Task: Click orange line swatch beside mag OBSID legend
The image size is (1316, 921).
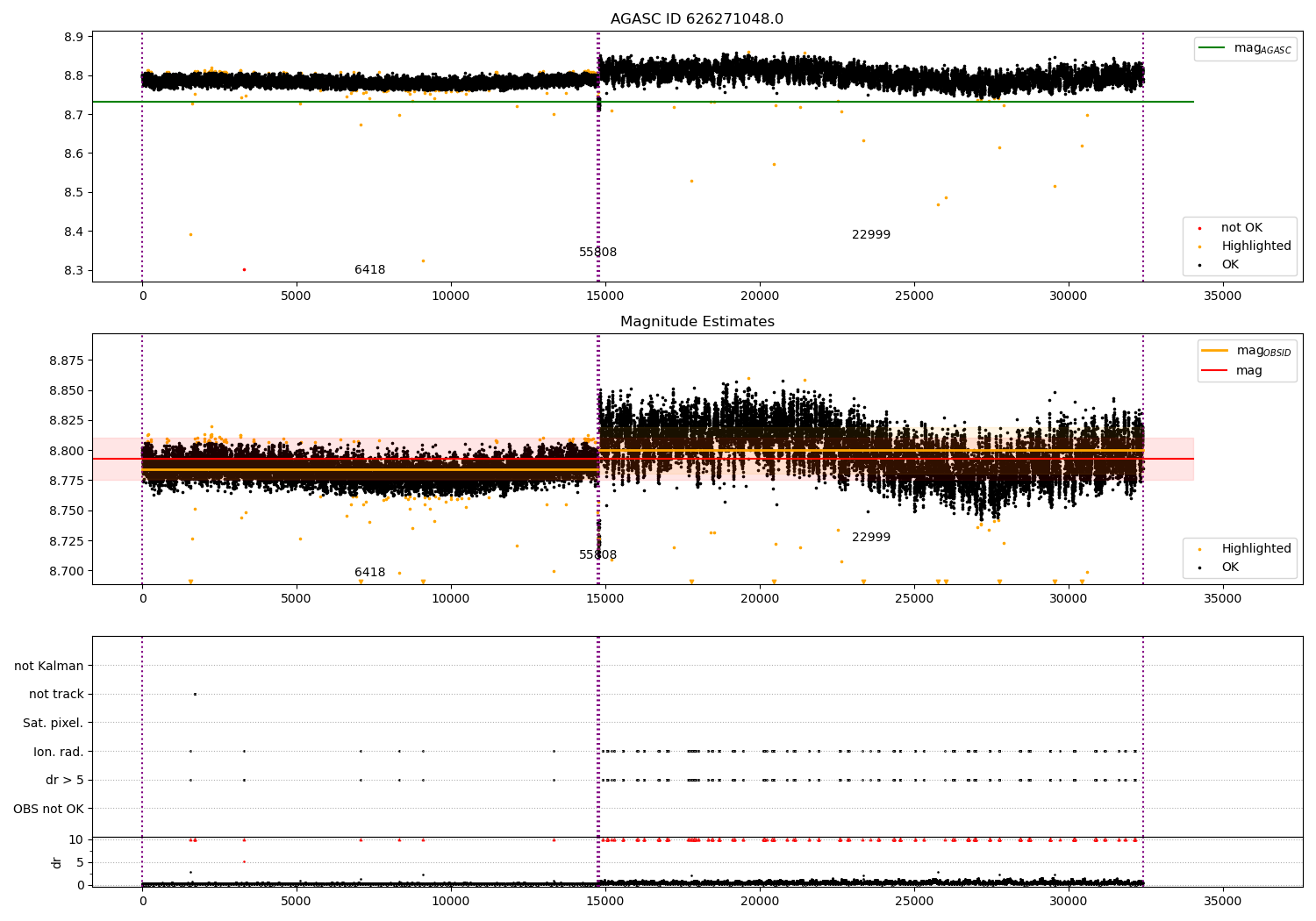Action: point(1215,351)
